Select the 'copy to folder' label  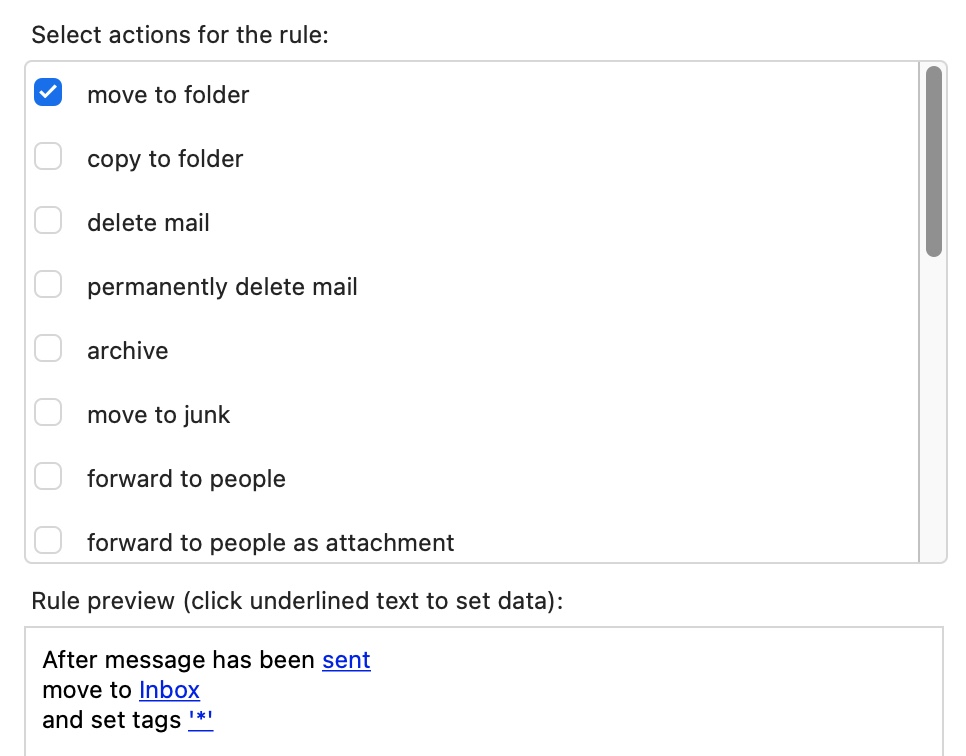point(165,159)
